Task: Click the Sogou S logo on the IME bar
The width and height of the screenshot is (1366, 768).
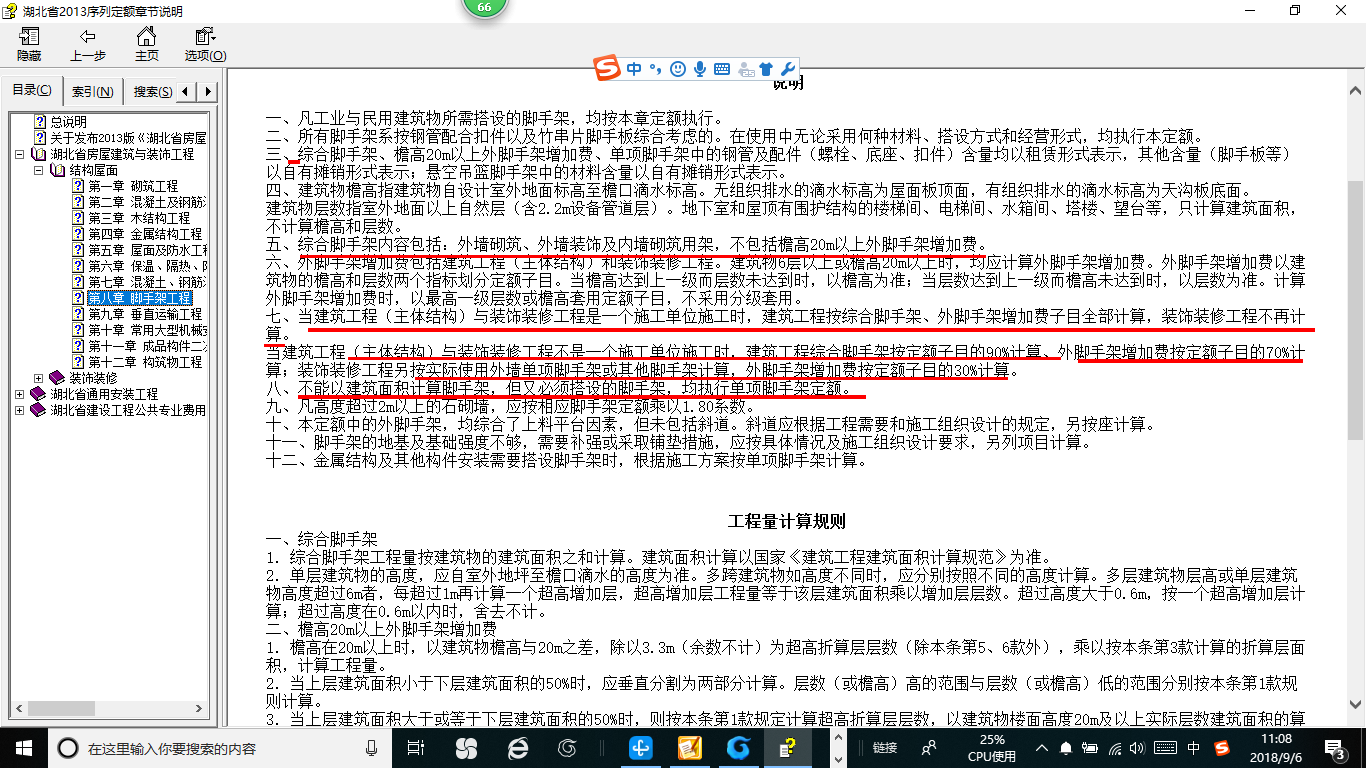Action: [x=608, y=69]
